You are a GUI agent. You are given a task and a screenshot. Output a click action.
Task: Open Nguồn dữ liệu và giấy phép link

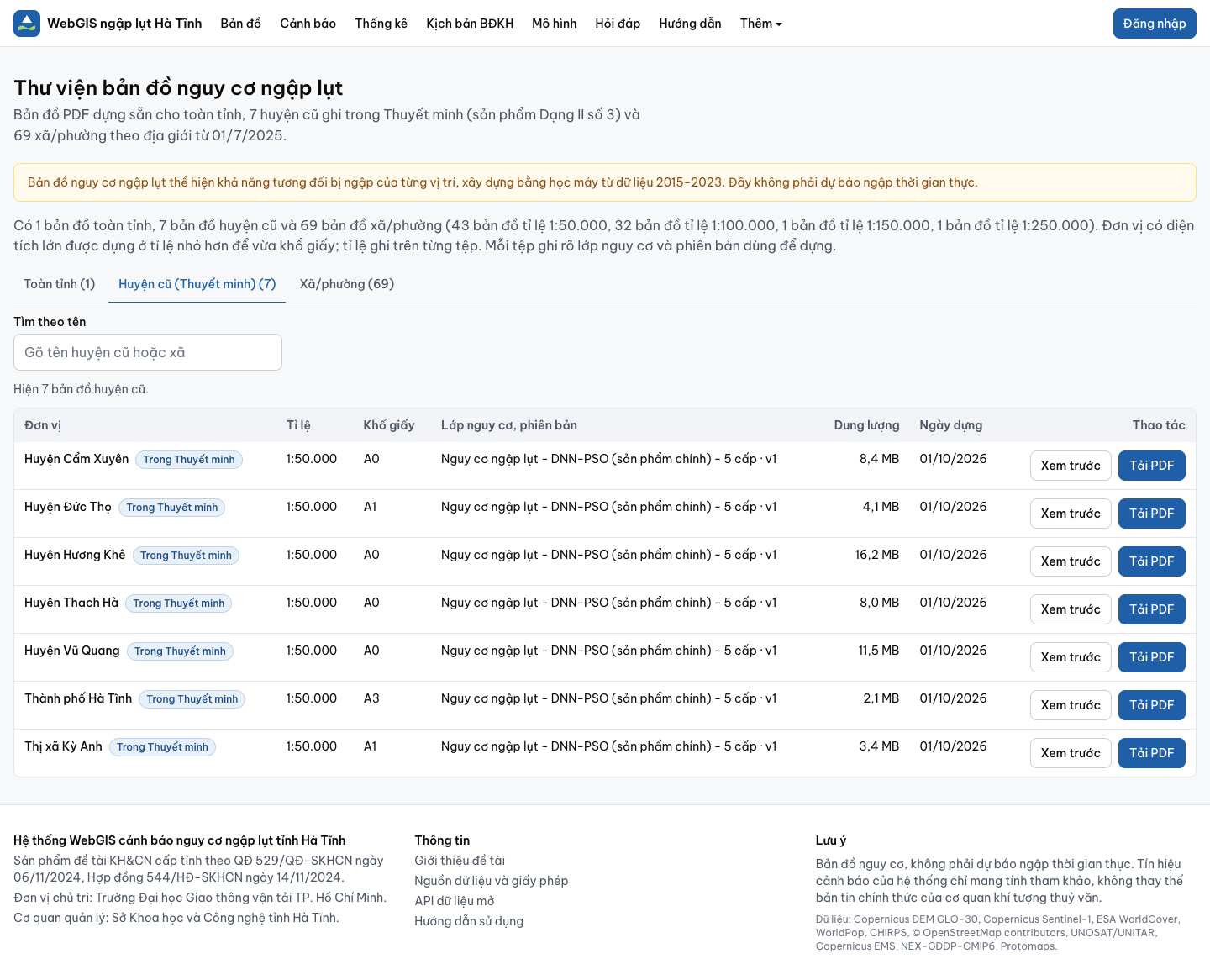(x=492, y=881)
